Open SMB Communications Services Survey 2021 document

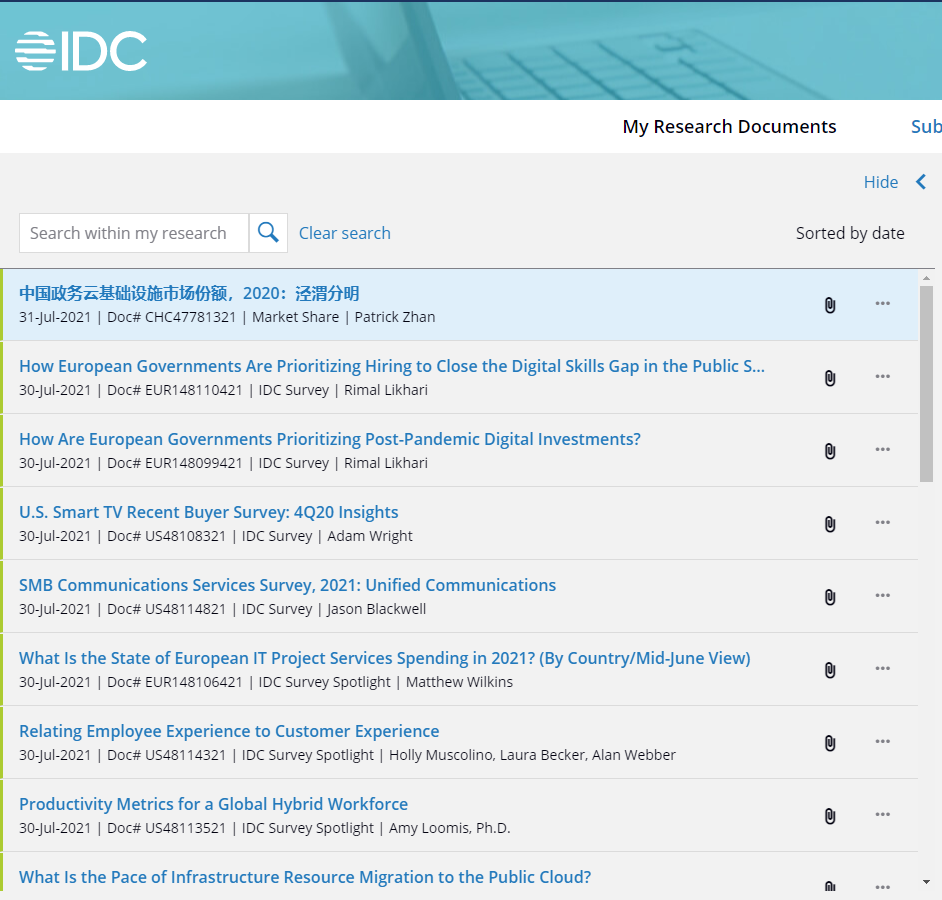pyautogui.click(x=287, y=585)
